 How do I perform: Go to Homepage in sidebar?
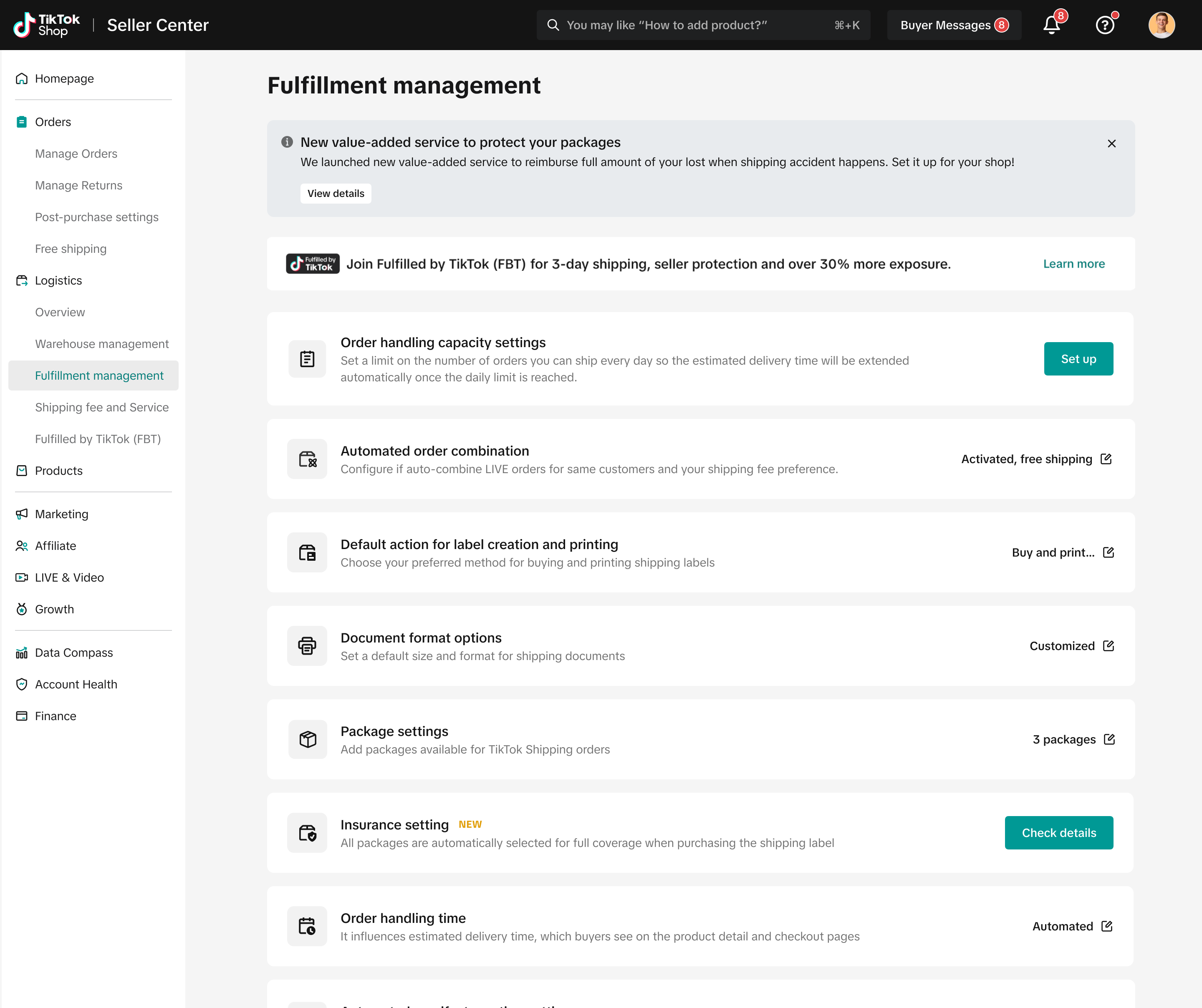coord(64,78)
